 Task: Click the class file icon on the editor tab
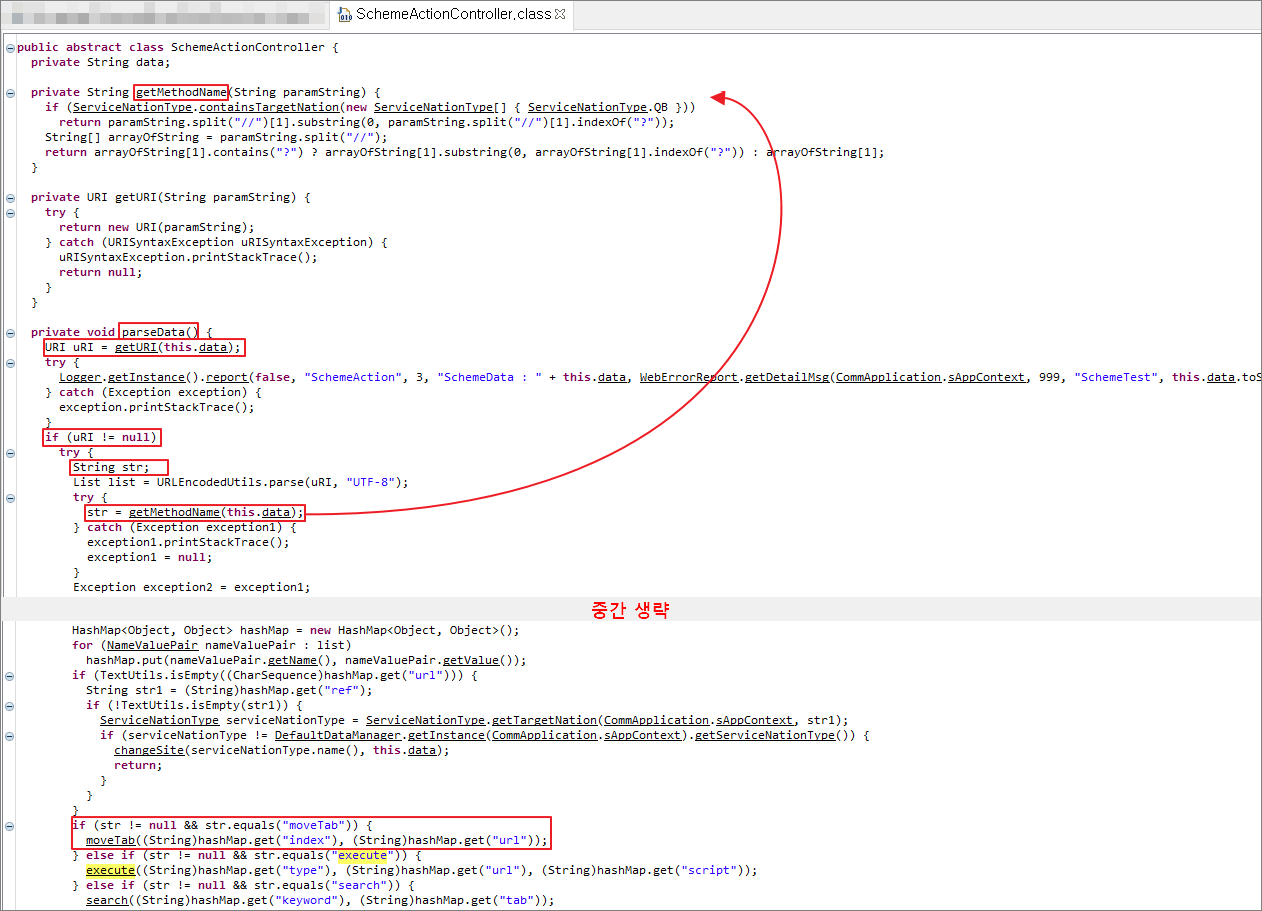345,14
